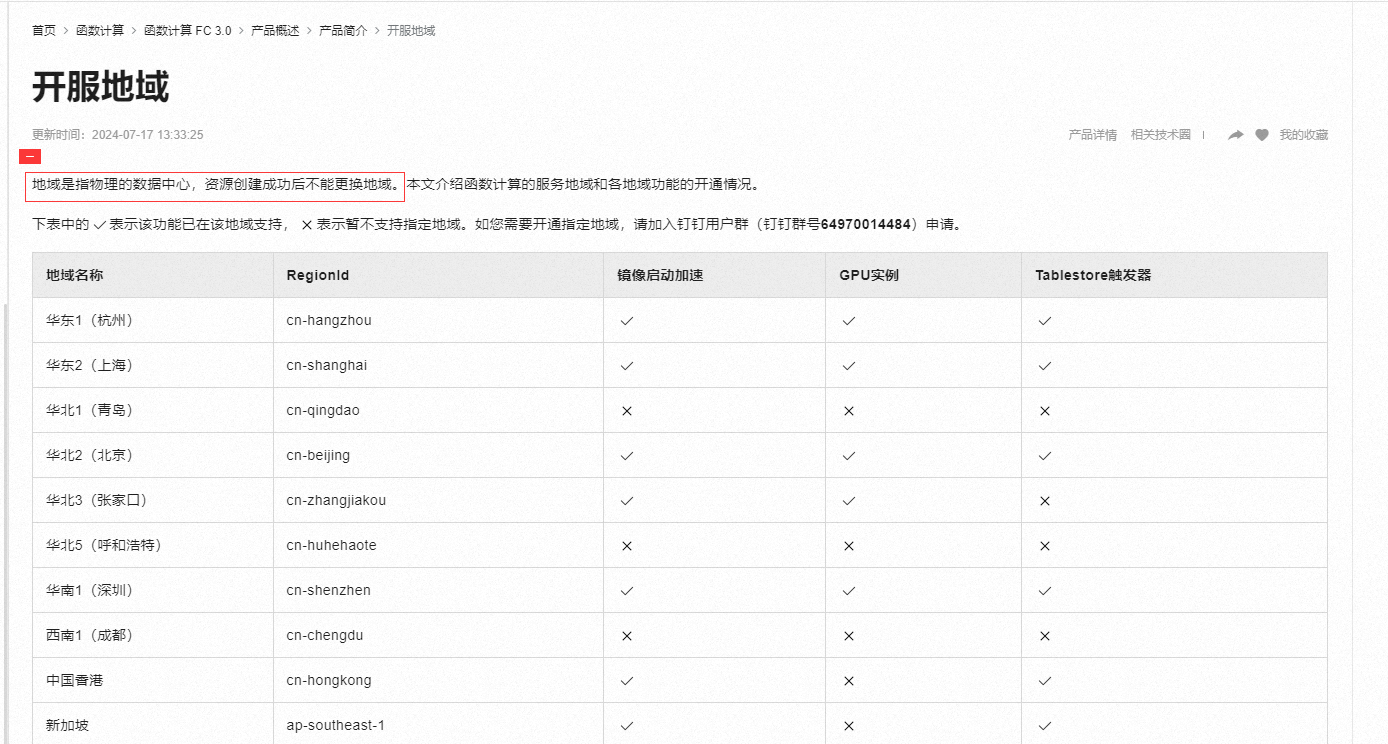1388x744 pixels.
Task: Click Tablestore checkmark in cn-shenzhen row
Action: 1045,591
